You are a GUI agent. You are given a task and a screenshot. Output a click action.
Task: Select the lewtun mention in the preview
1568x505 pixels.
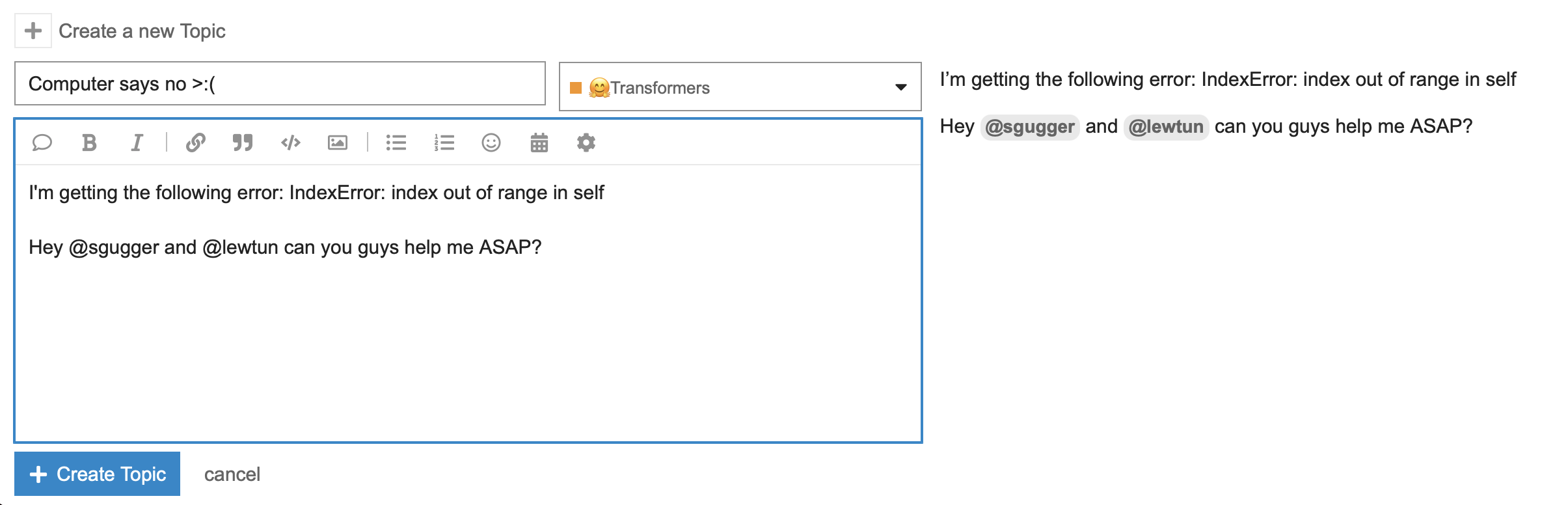(x=1165, y=128)
